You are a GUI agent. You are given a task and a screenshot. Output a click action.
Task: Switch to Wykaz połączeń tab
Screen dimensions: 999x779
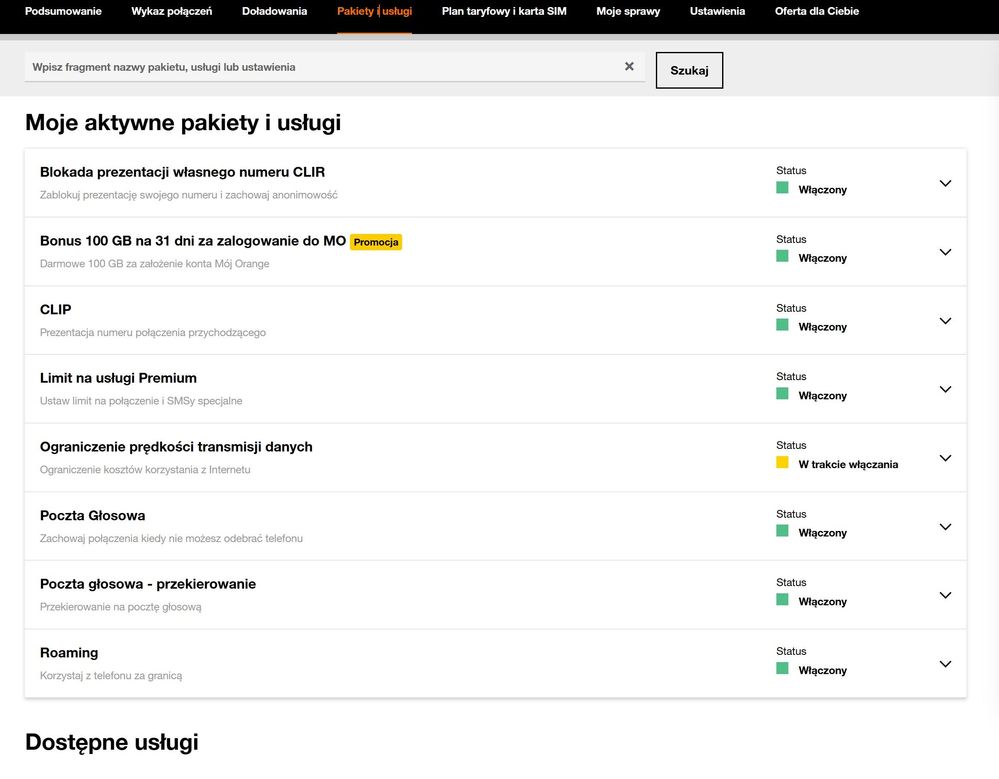(171, 11)
